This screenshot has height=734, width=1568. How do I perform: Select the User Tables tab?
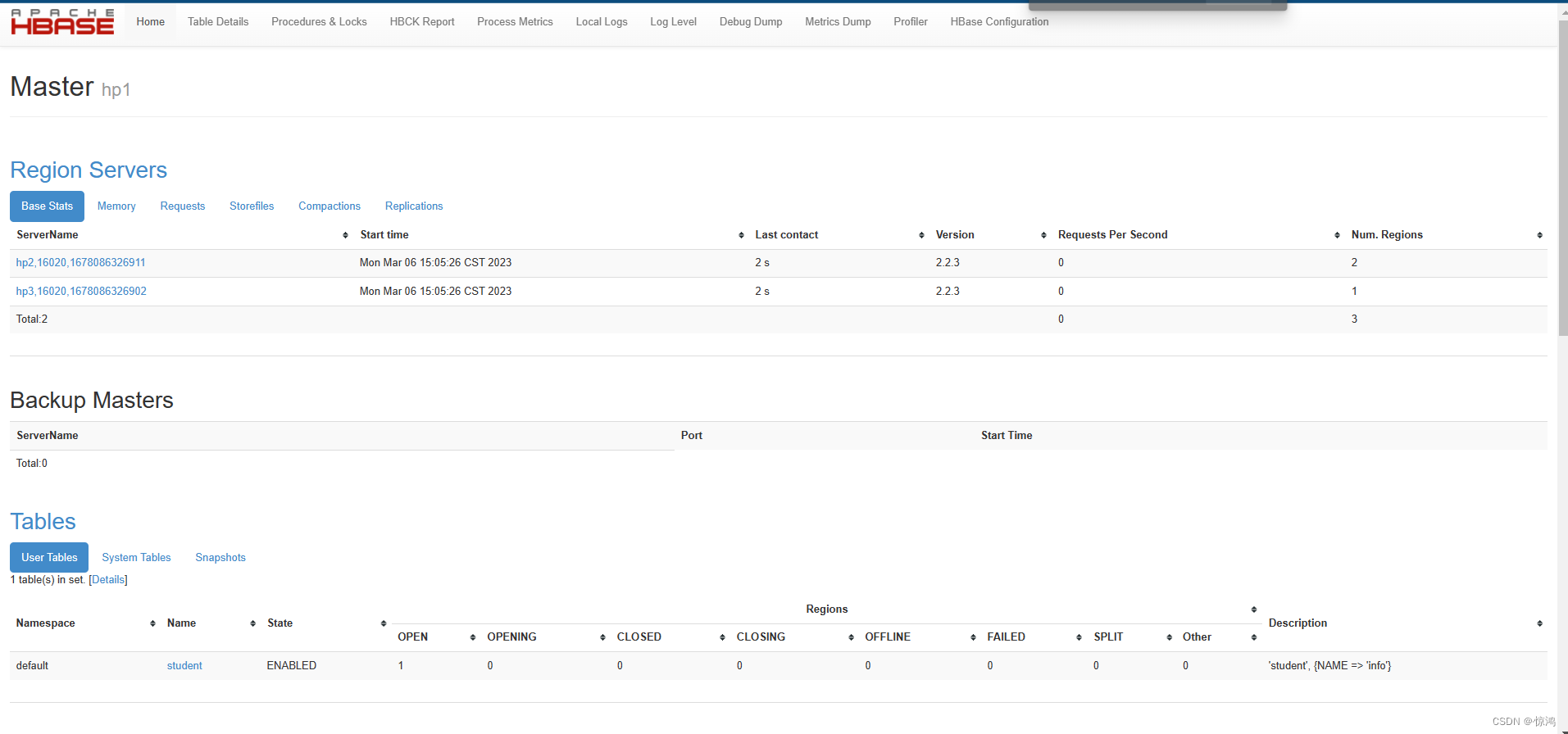point(49,558)
